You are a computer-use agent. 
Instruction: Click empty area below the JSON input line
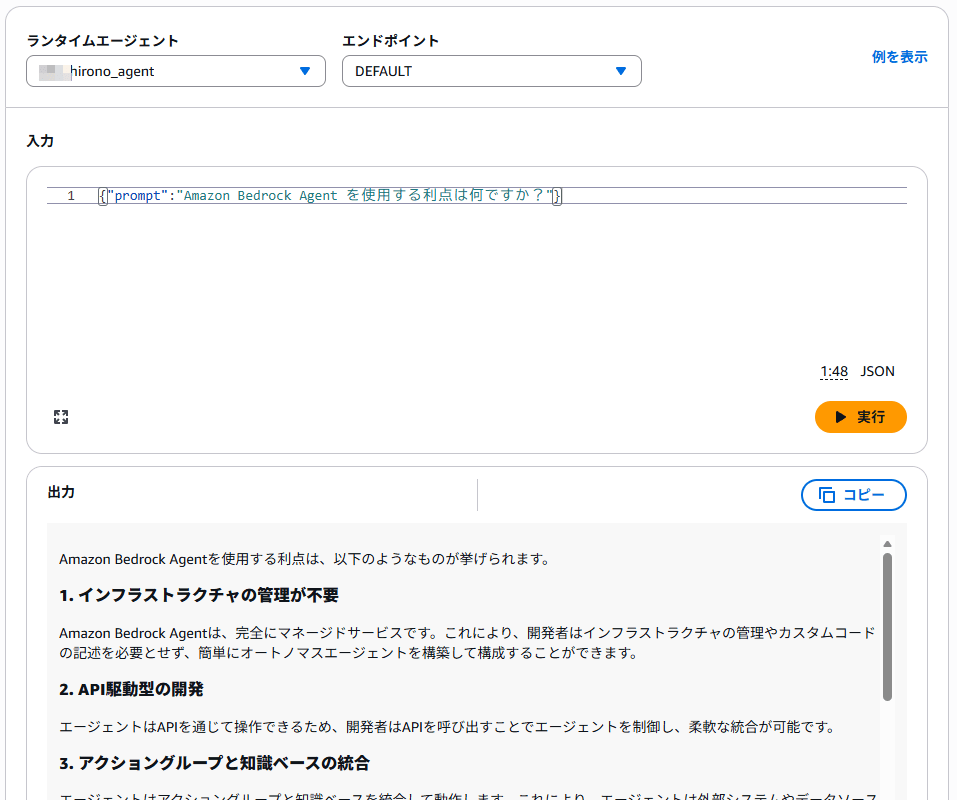[x=450, y=290]
